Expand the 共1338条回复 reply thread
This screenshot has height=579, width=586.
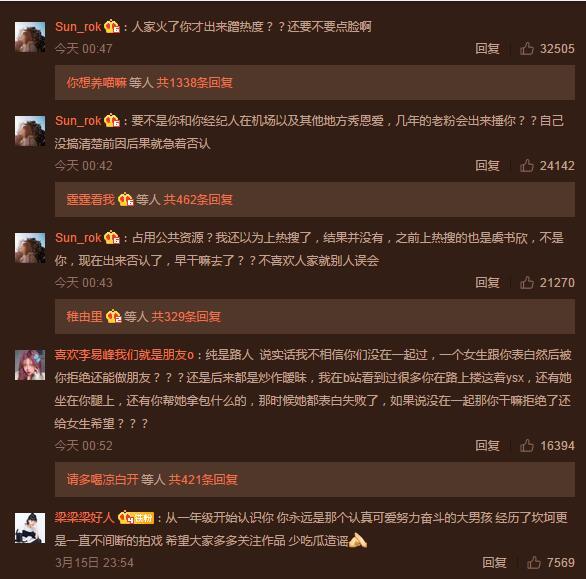[x=194, y=83]
